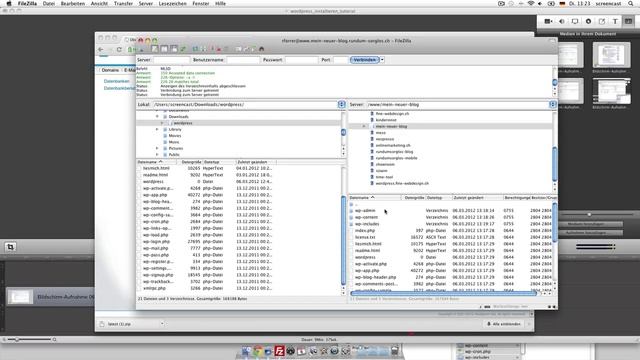Click the remote file list horizontal scrollbar

(443, 293)
